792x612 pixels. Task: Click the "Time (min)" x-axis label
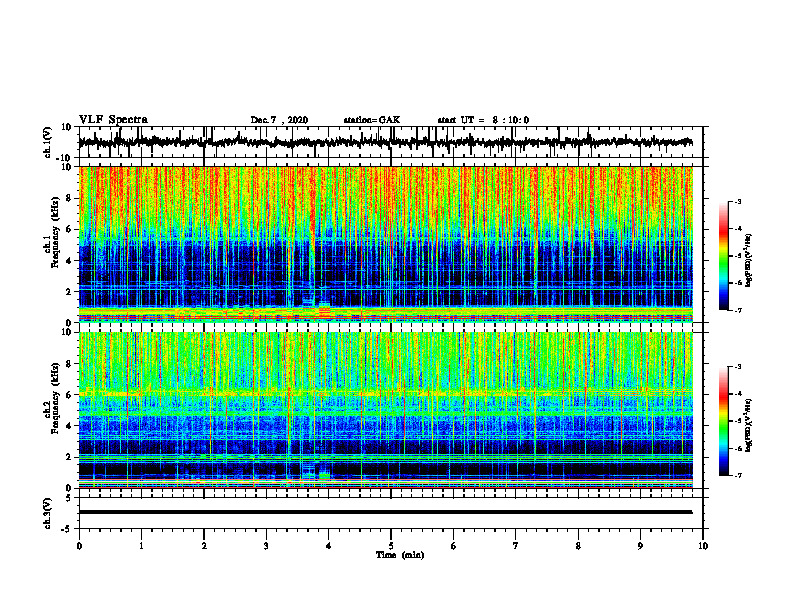coord(400,555)
